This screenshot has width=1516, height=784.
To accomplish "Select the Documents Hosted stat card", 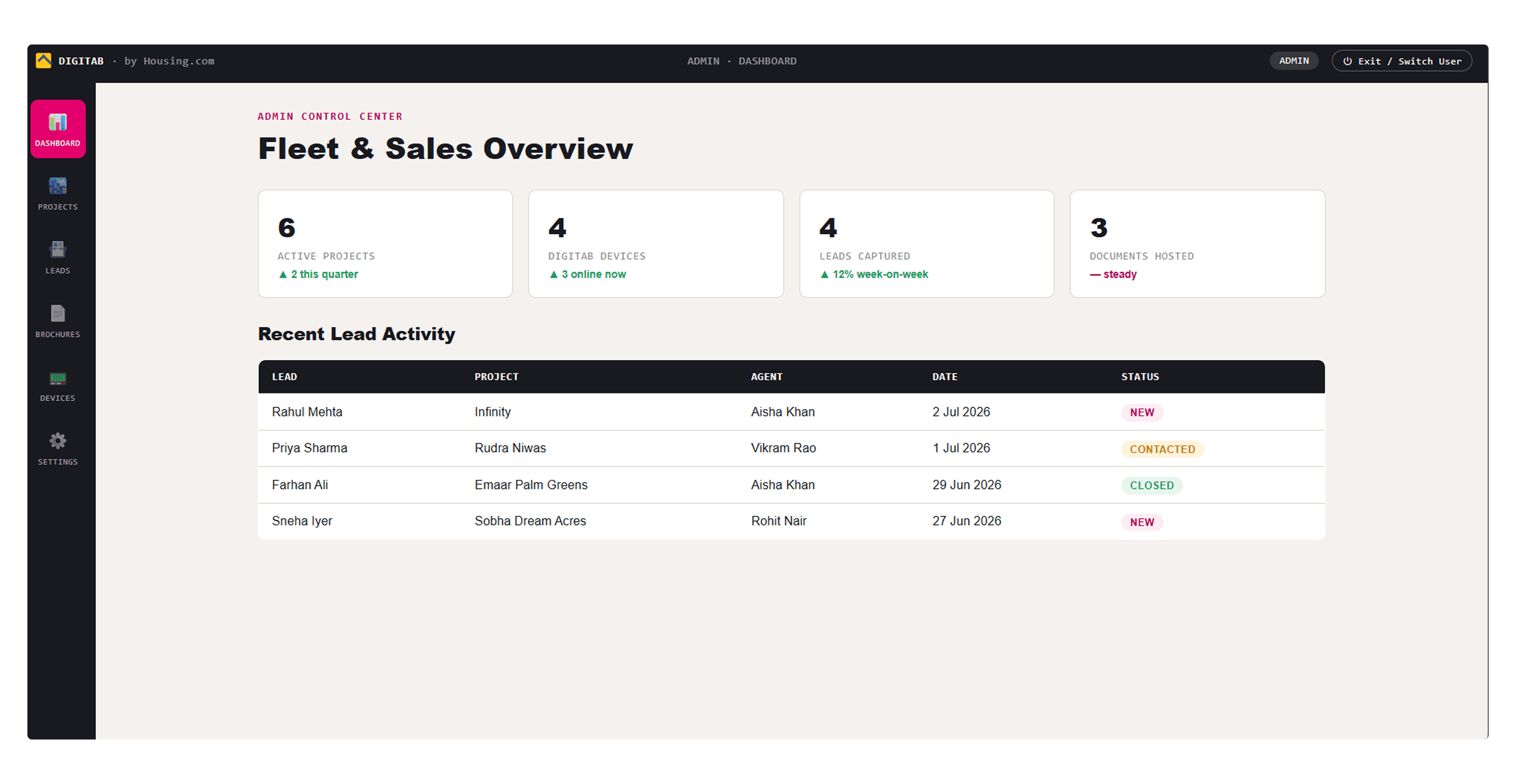I will point(1198,244).
